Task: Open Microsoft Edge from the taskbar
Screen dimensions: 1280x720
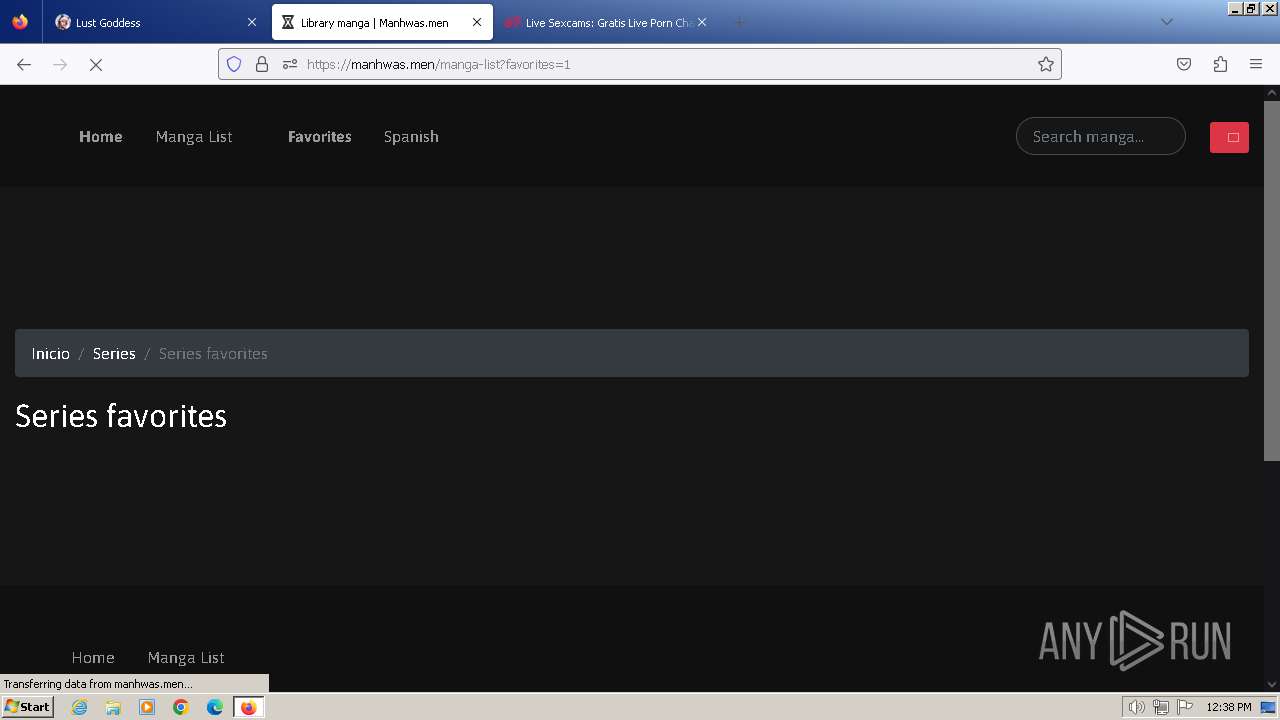Action: 215,707
